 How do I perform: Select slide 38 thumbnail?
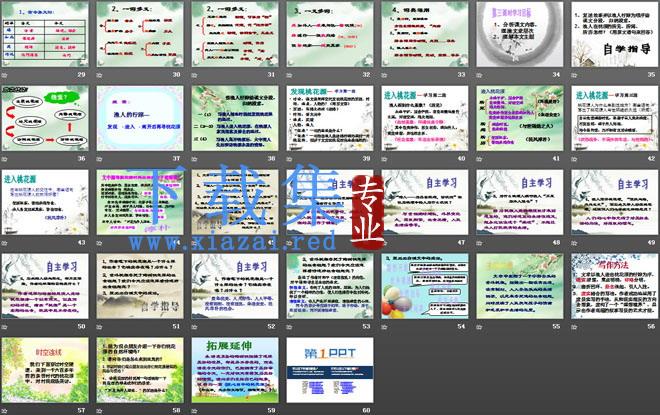235,118
